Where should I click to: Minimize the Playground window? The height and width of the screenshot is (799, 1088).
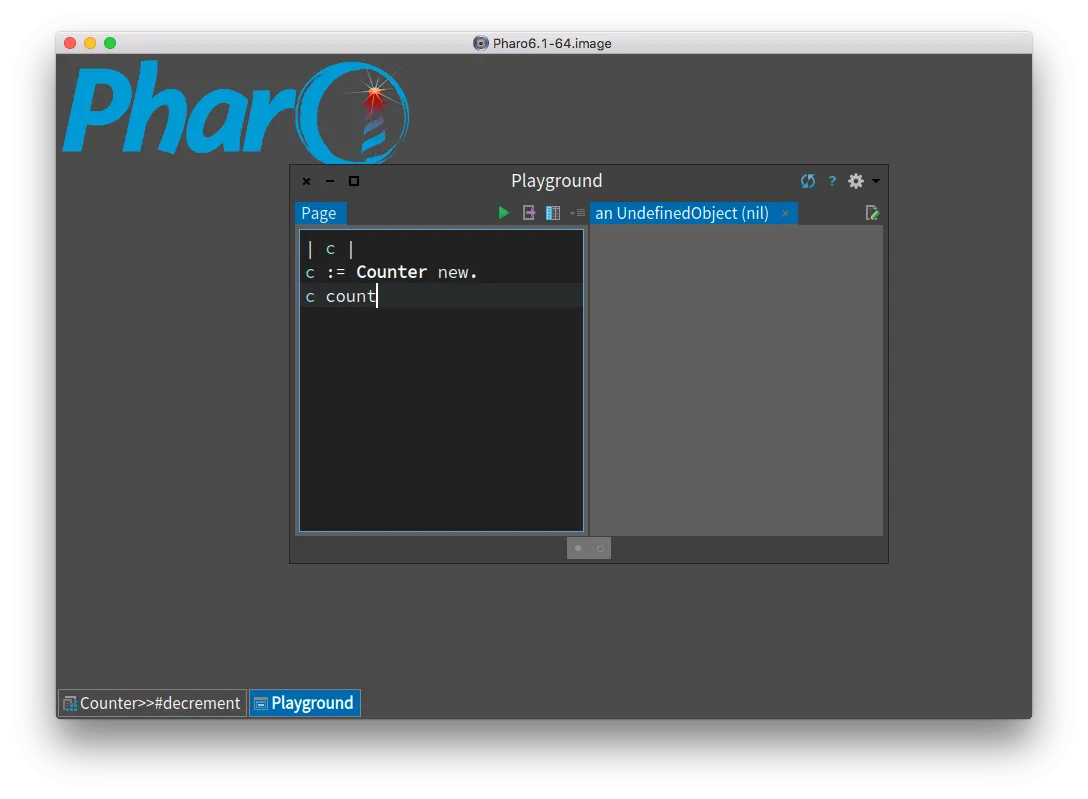point(330,181)
